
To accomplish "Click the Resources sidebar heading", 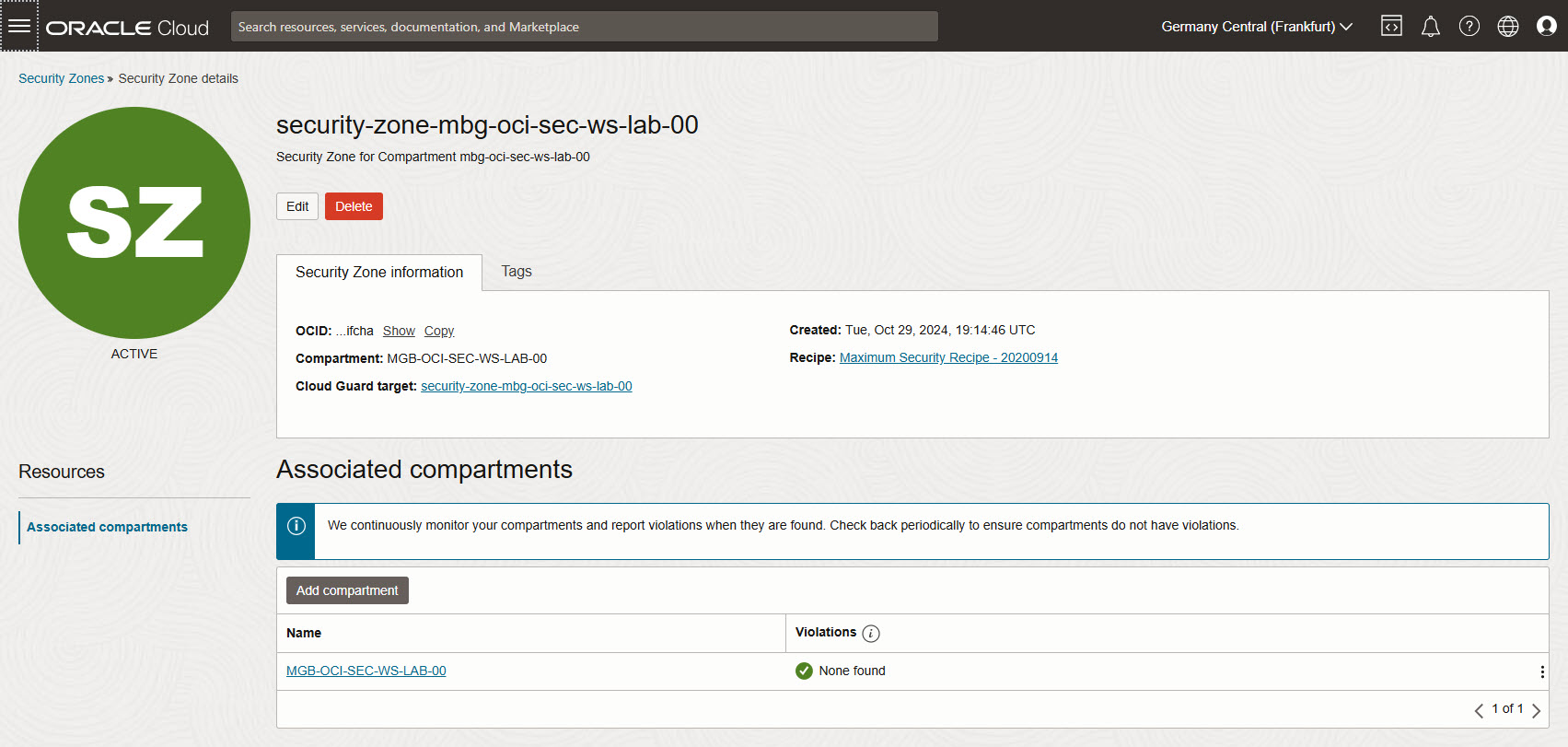I will pos(62,472).
